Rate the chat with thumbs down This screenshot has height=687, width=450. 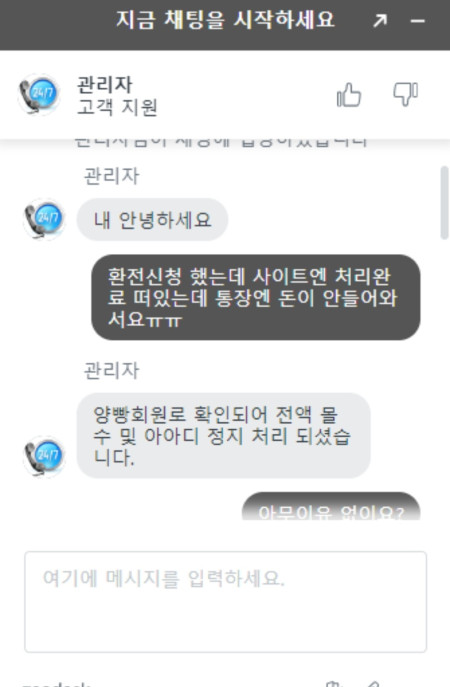point(405,94)
